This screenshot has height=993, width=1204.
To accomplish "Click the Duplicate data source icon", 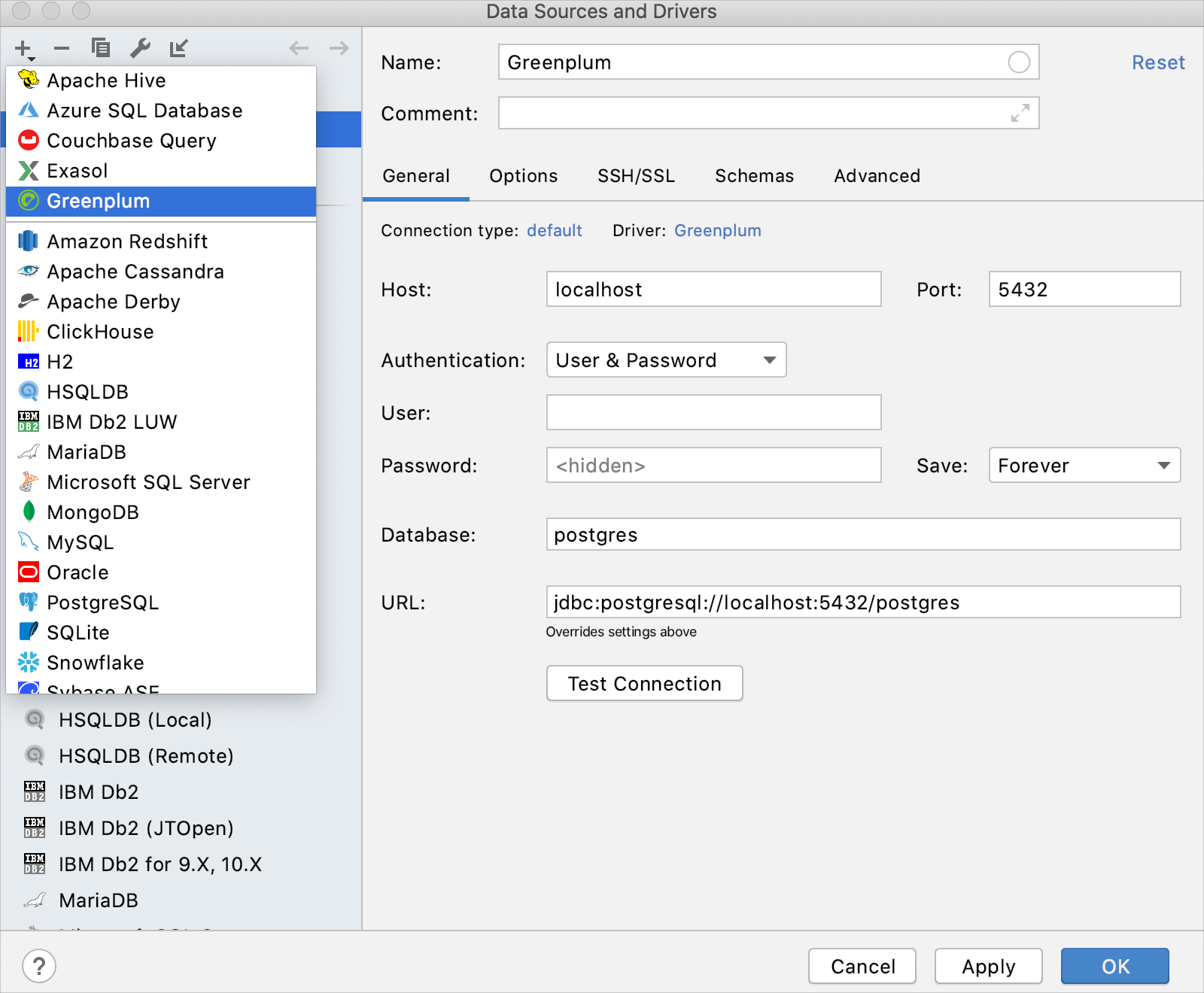I will coord(101,48).
